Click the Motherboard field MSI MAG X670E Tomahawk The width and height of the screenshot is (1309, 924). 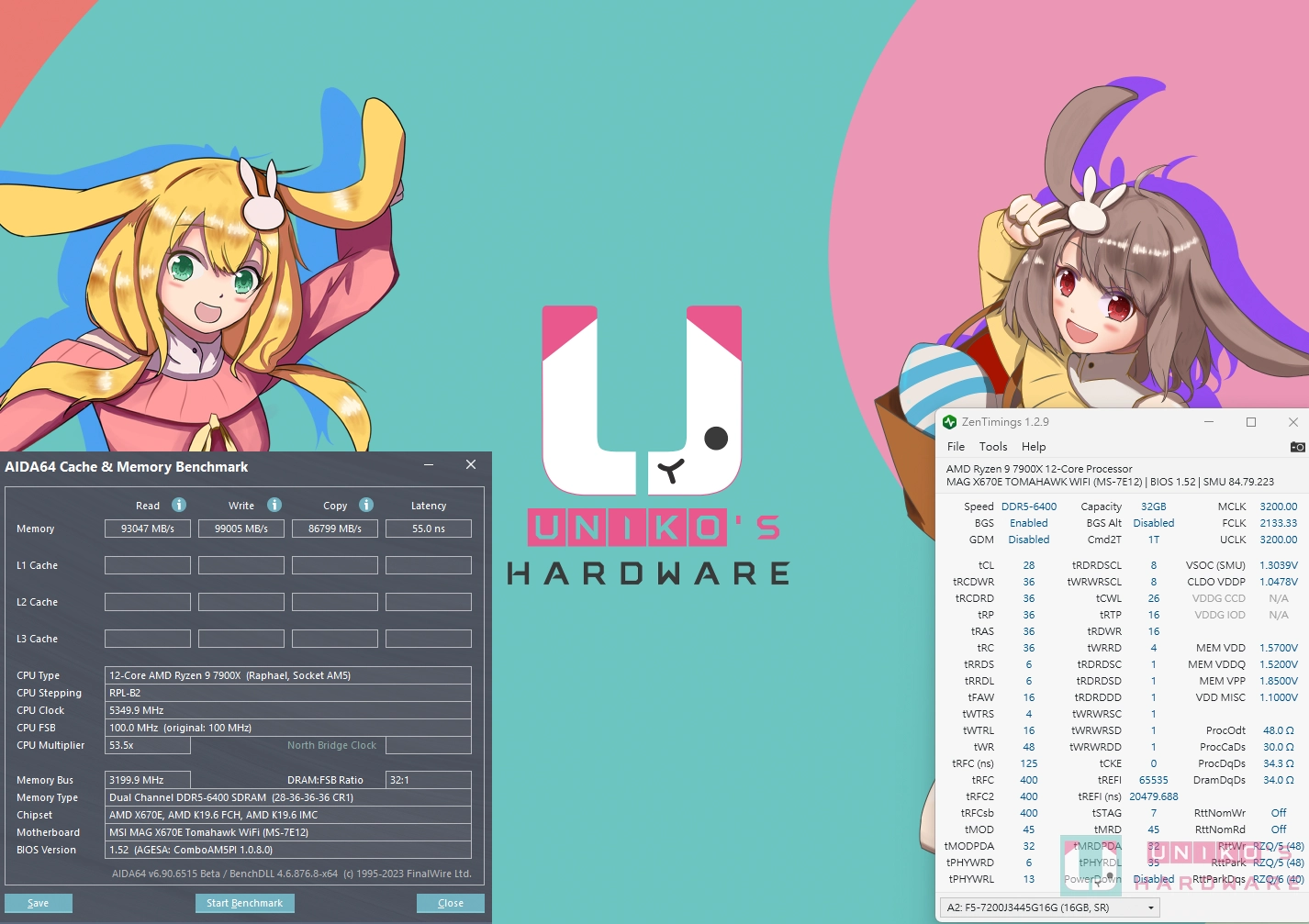[288, 832]
